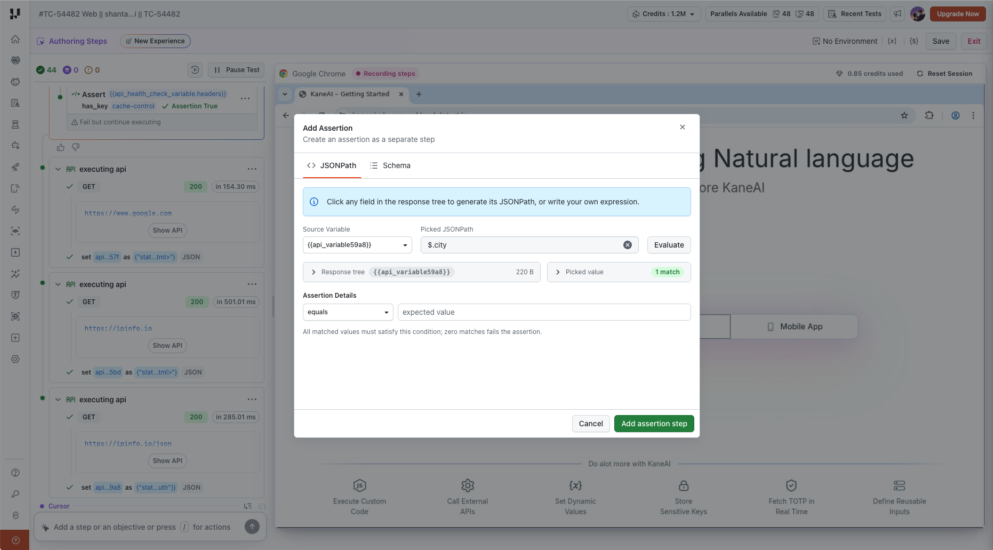This screenshot has width=993, height=550.
Task: Open browser extensions puzzle icon
Action: (929, 115)
